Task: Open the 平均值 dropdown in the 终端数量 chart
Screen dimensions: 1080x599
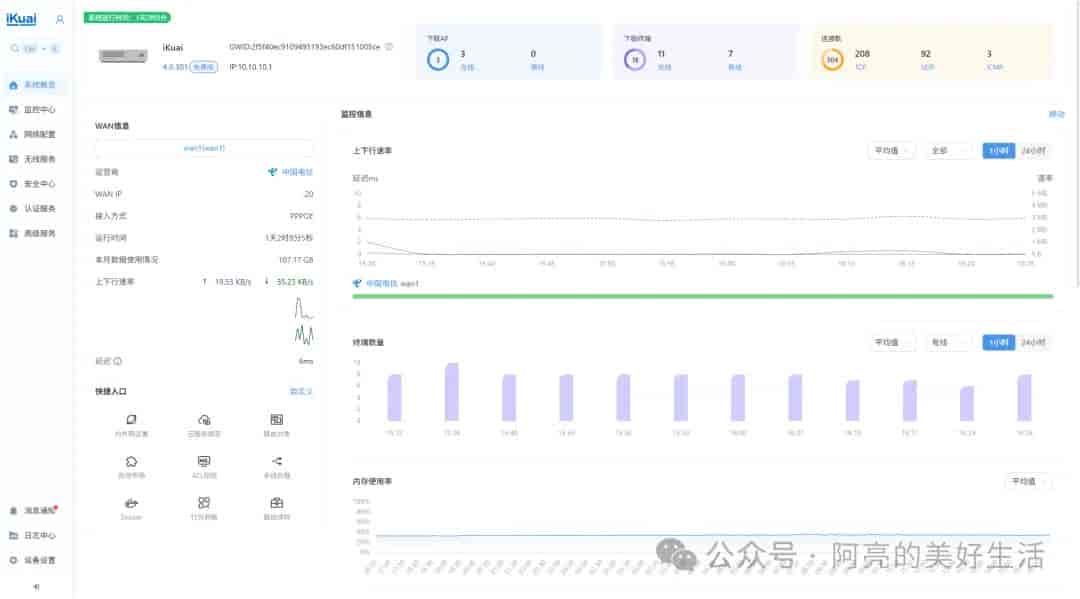Action: (x=892, y=342)
